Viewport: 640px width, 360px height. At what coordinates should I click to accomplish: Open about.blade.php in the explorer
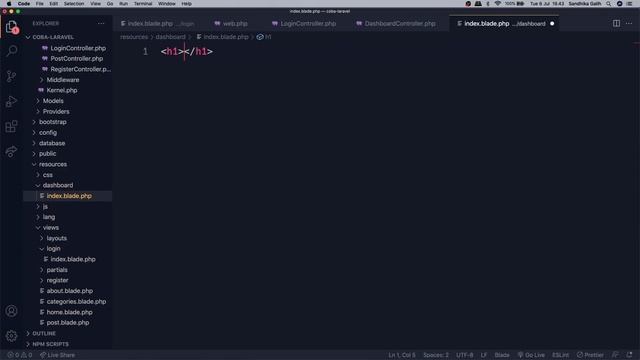69,291
